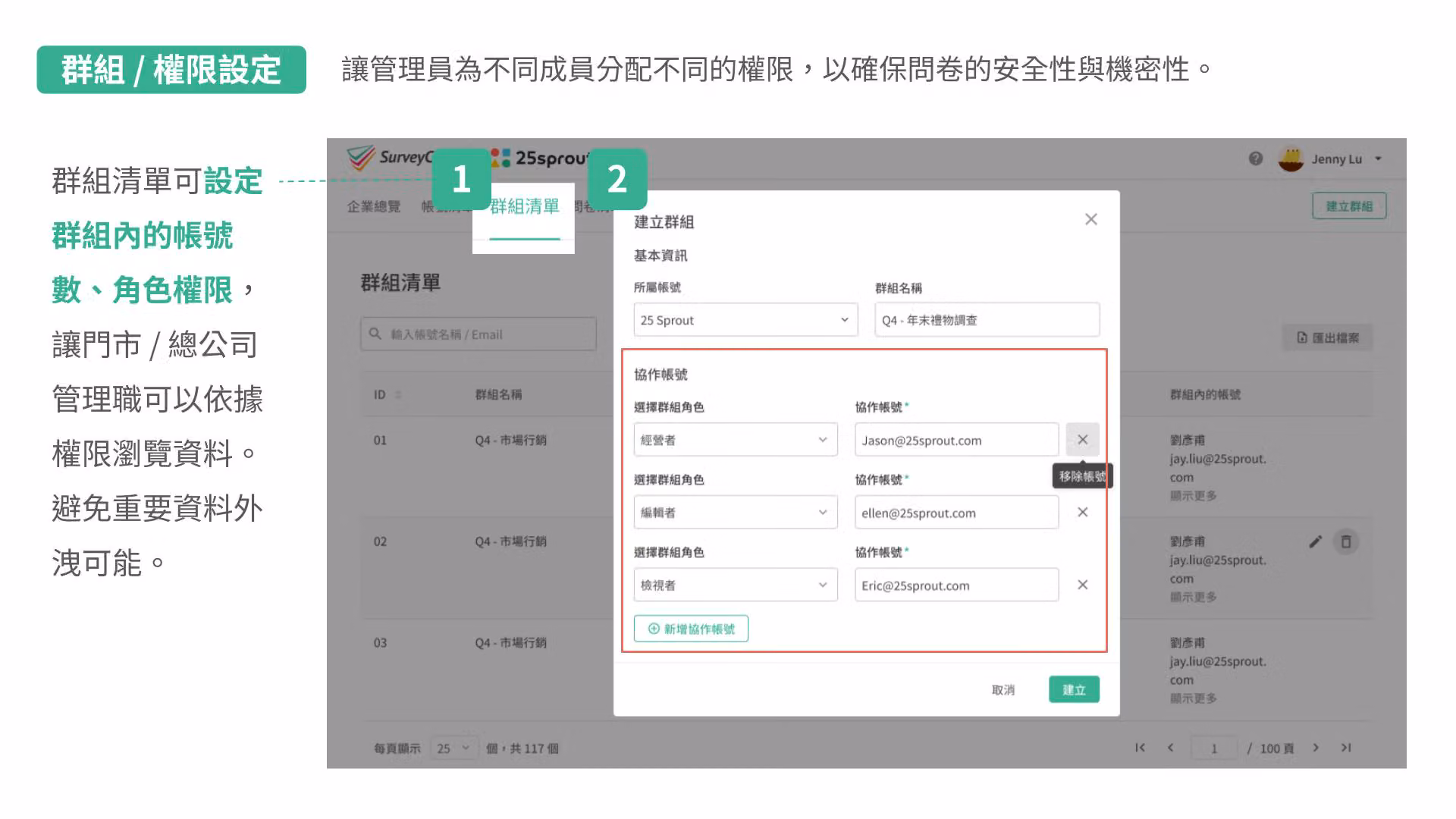Click the 匯出檔案 export button
The height and width of the screenshot is (819, 1456).
coord(1328,337)
